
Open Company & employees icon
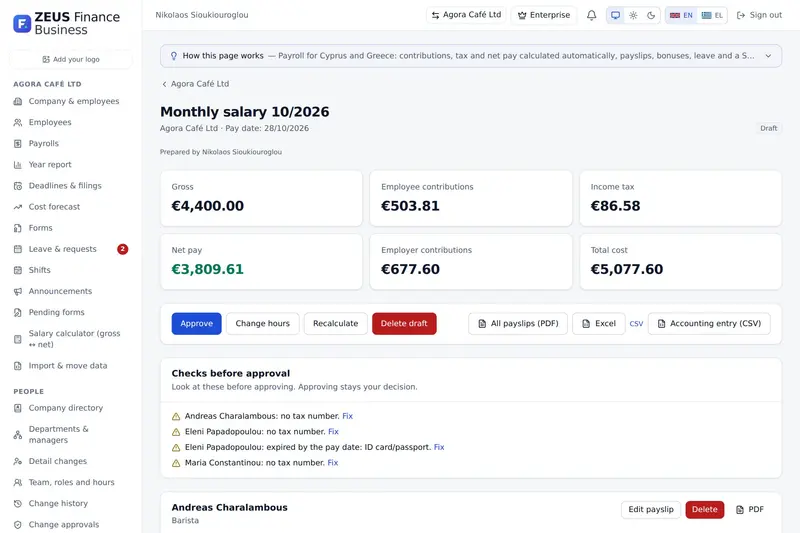coord(18,101)
